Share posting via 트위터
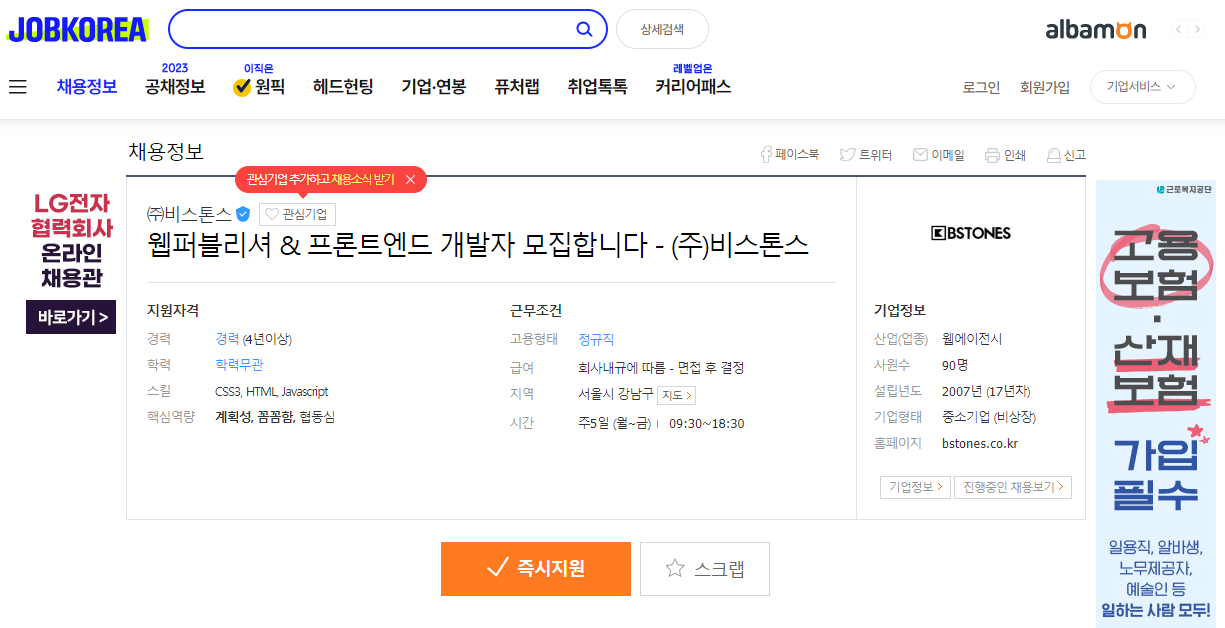Viewport: 1225px width, 628px height. click(x=866, y=155)
